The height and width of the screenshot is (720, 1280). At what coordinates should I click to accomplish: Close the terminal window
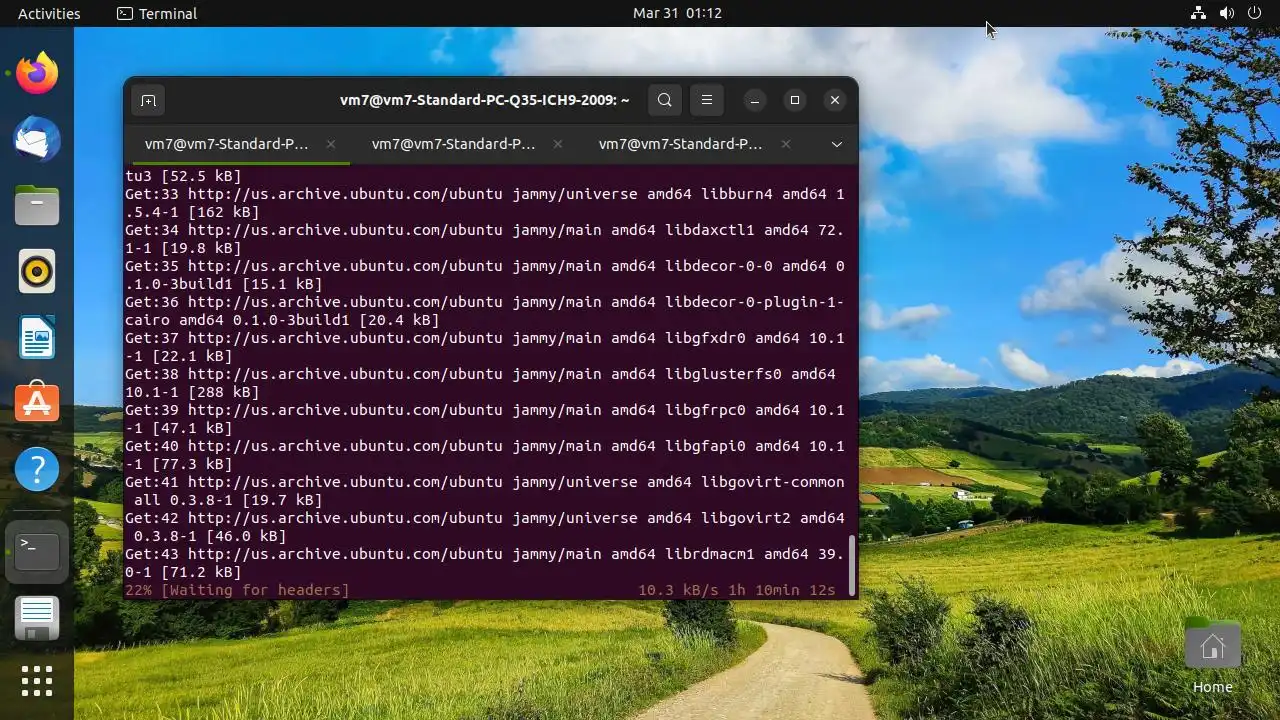[835, 100]
